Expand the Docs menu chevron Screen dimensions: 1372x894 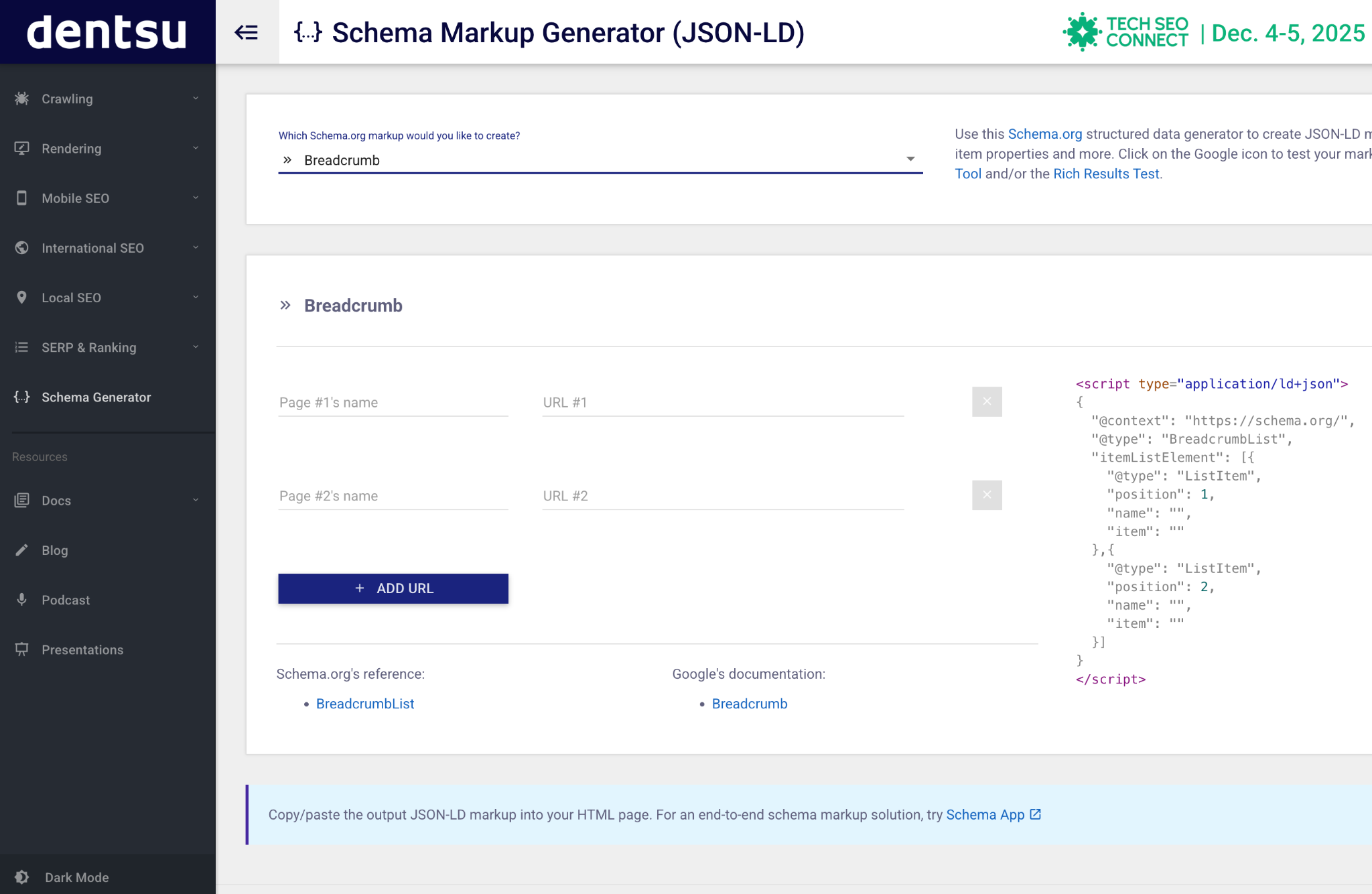pos(196,500)
